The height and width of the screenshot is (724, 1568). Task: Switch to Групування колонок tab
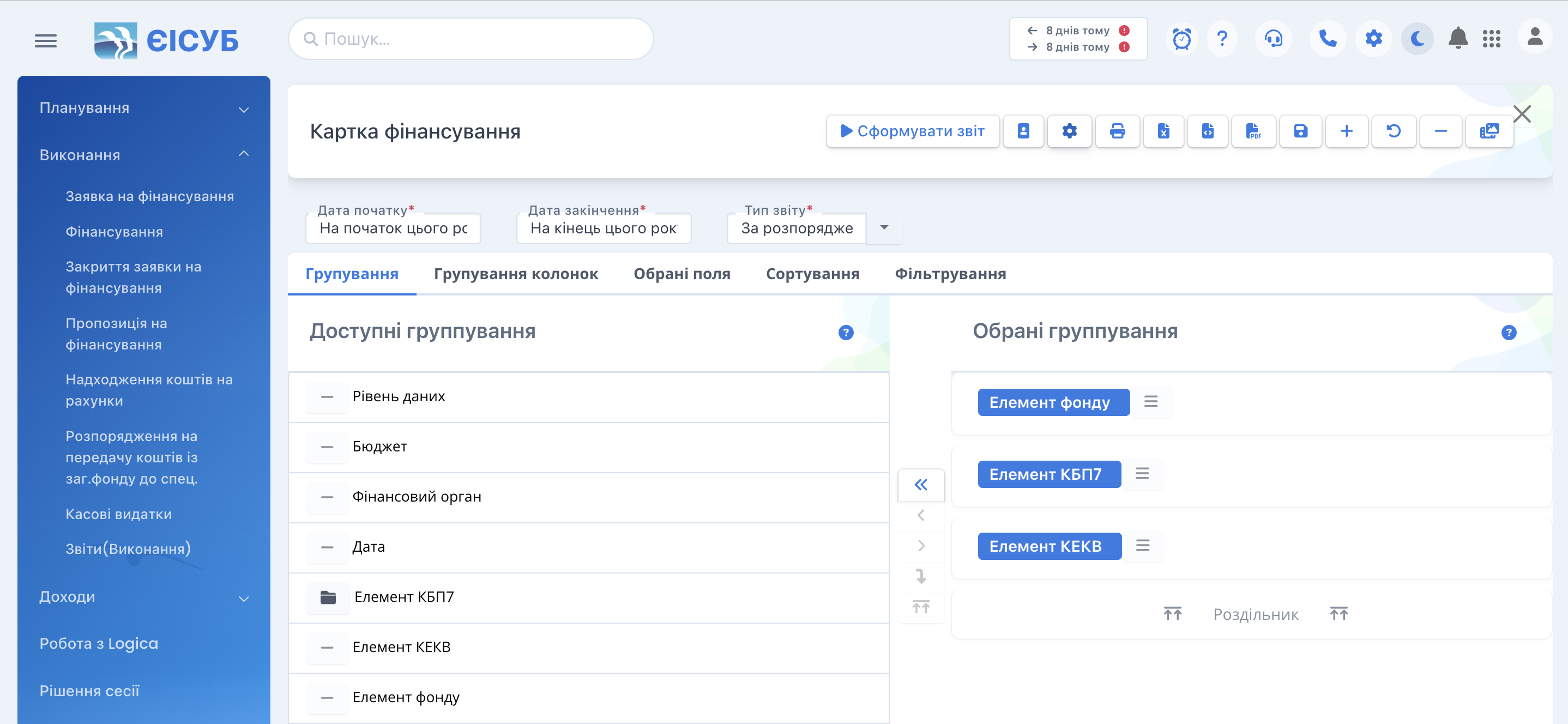coord(516,274)
